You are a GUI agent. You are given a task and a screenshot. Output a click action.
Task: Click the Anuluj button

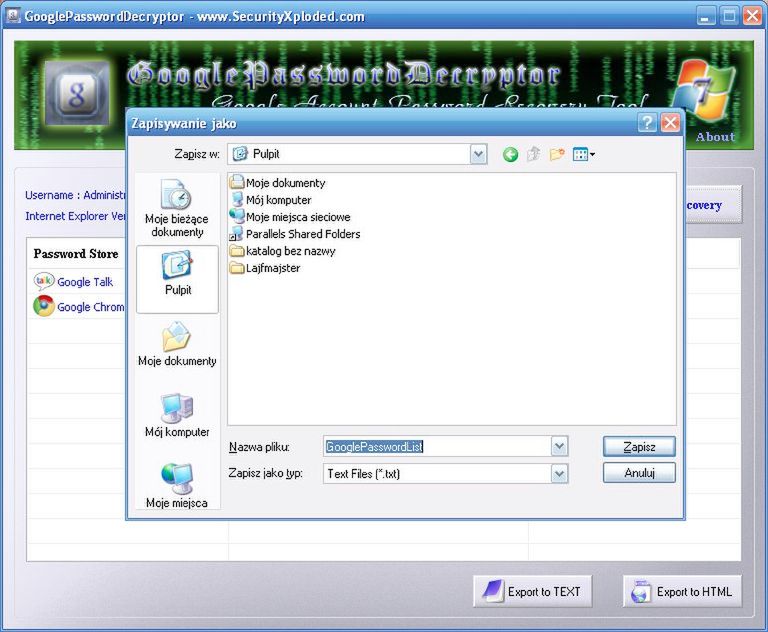coord(639,473)
